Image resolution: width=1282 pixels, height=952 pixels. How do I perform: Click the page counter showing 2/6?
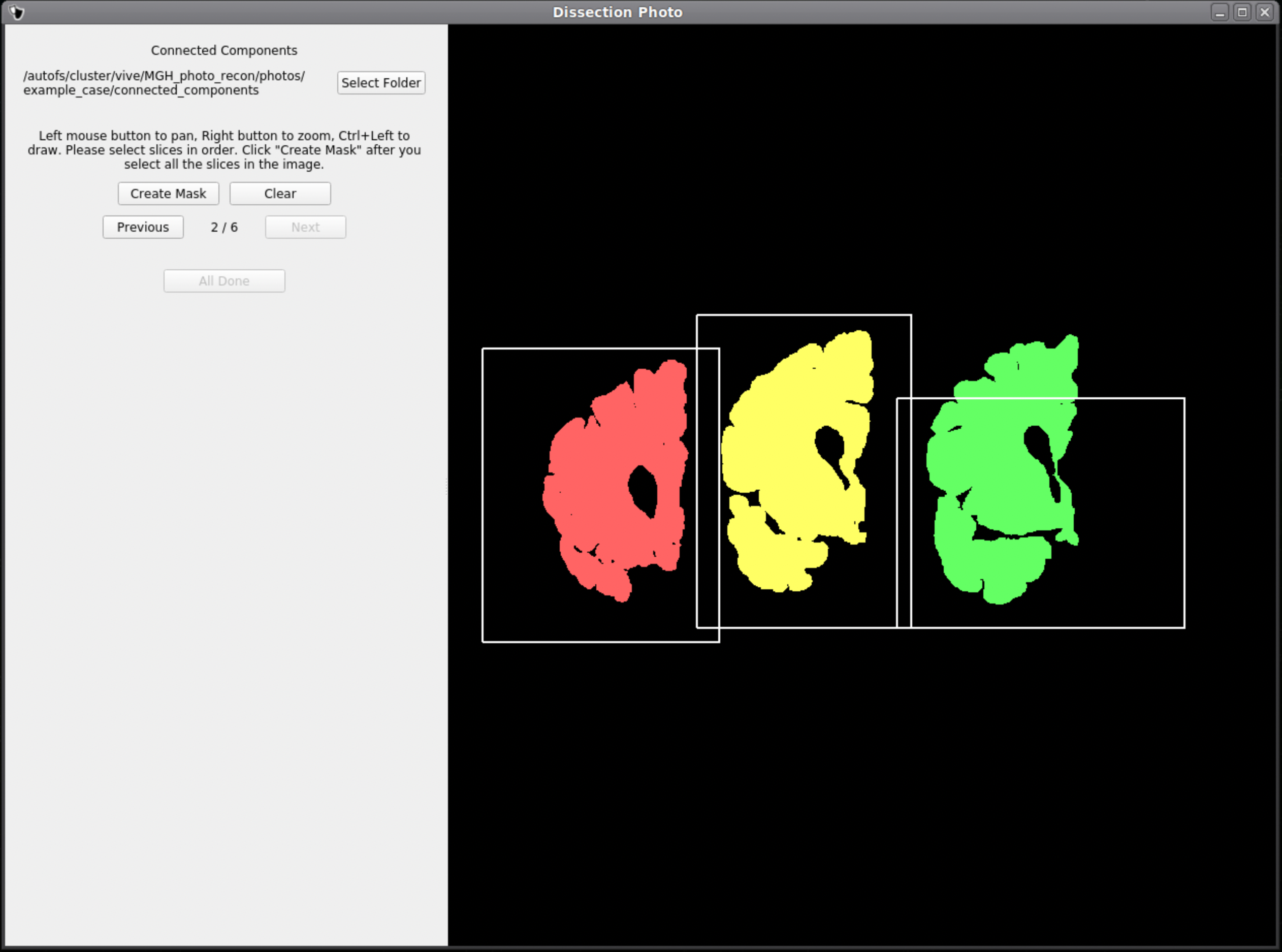[223, 227]
